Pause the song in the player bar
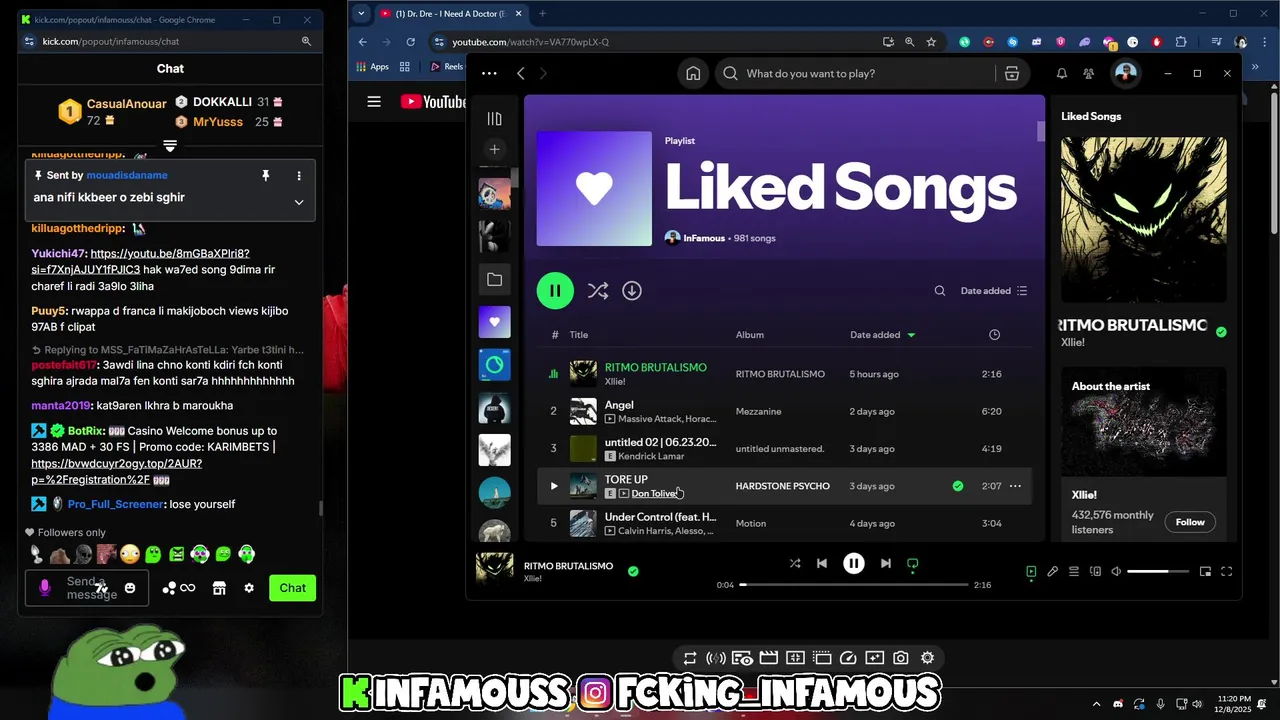Image resolution: width=1280 pixels, height=720 pixels. pos(854,564)
